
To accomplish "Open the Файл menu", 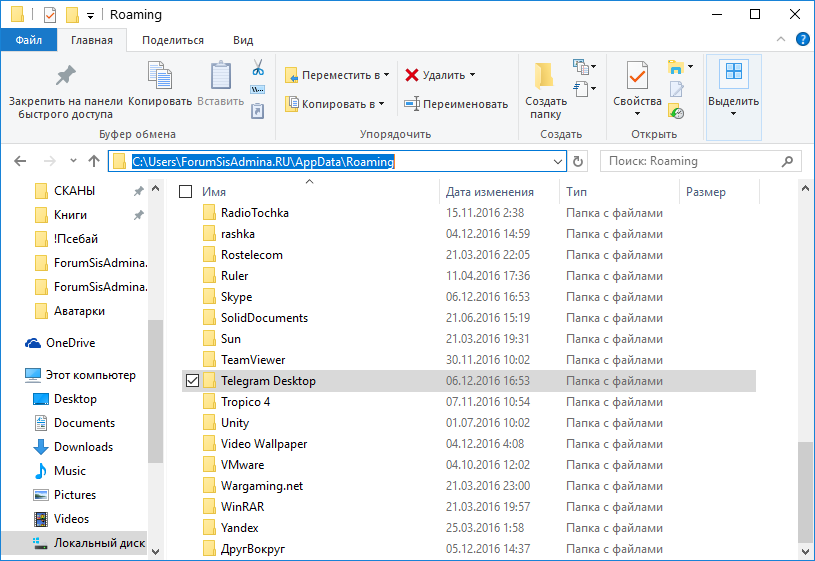I will coord(29,40).
